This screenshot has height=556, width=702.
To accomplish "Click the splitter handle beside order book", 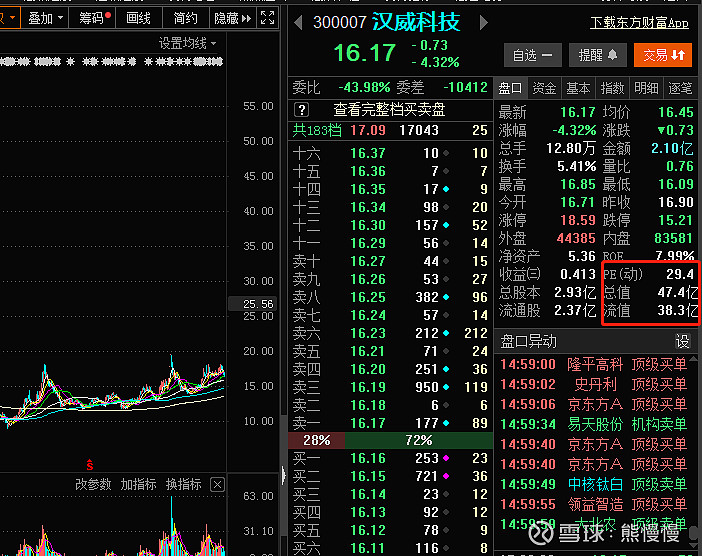I will (x=283, y=475).
